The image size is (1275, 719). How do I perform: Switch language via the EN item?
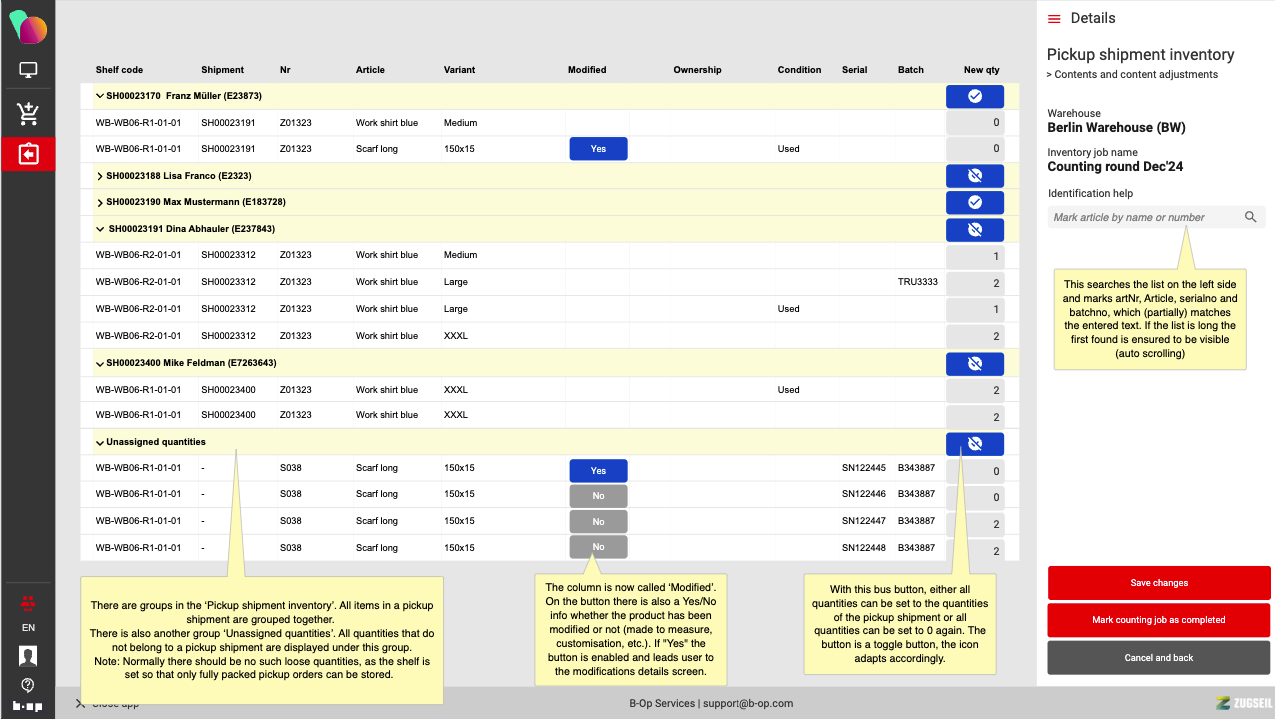(x=28, y=628)
